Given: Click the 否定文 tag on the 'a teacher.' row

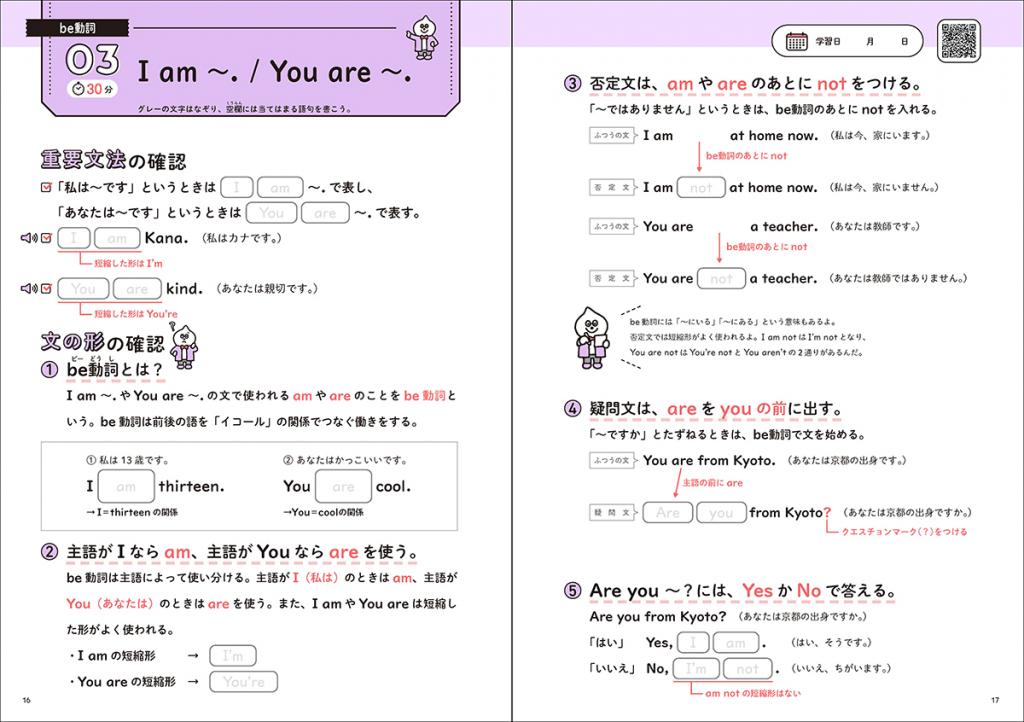Looking at the screenshot, I should coord(613,279).
